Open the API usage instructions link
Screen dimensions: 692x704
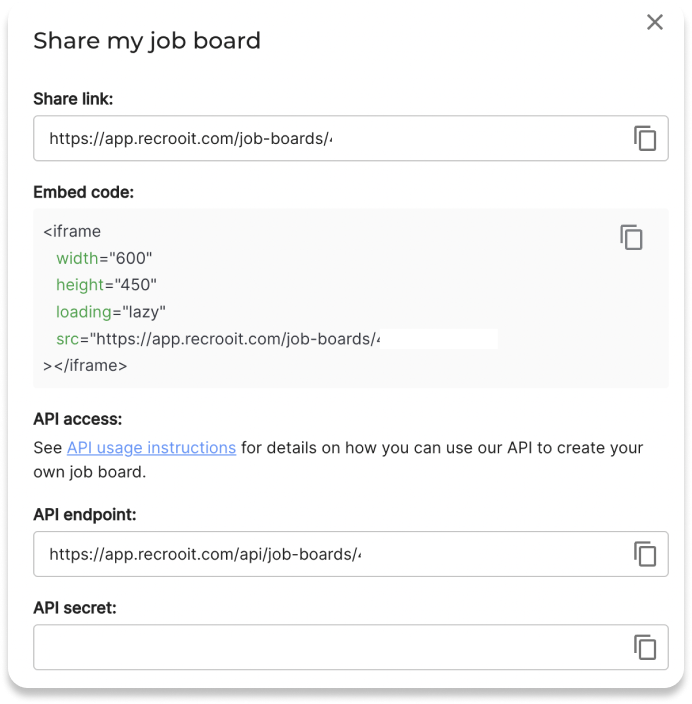coord(151,447)
